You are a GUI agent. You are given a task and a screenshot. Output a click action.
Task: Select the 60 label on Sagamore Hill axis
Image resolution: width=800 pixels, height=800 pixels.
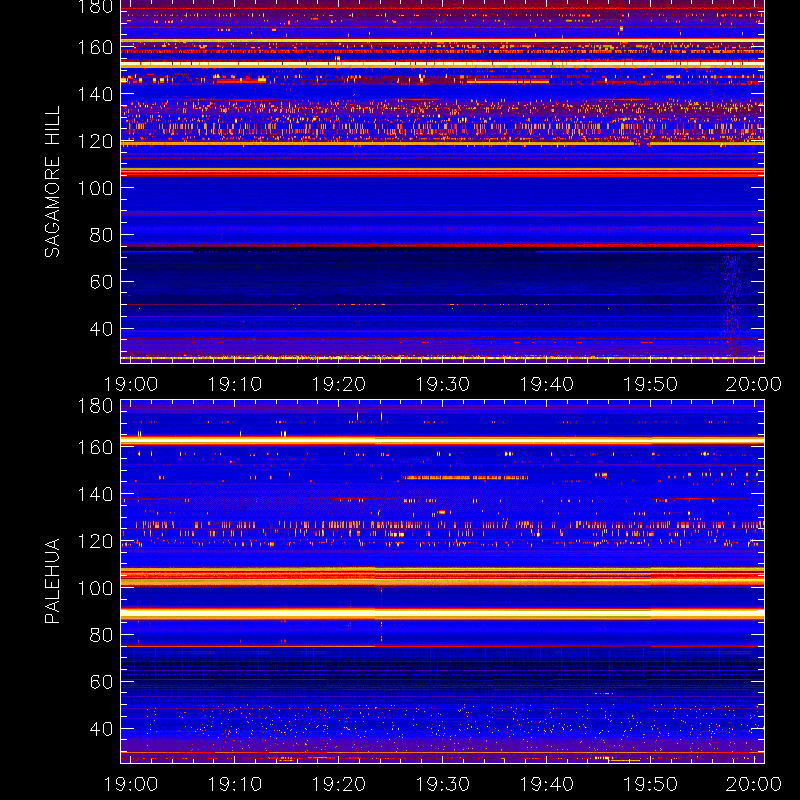coord(101,282)
